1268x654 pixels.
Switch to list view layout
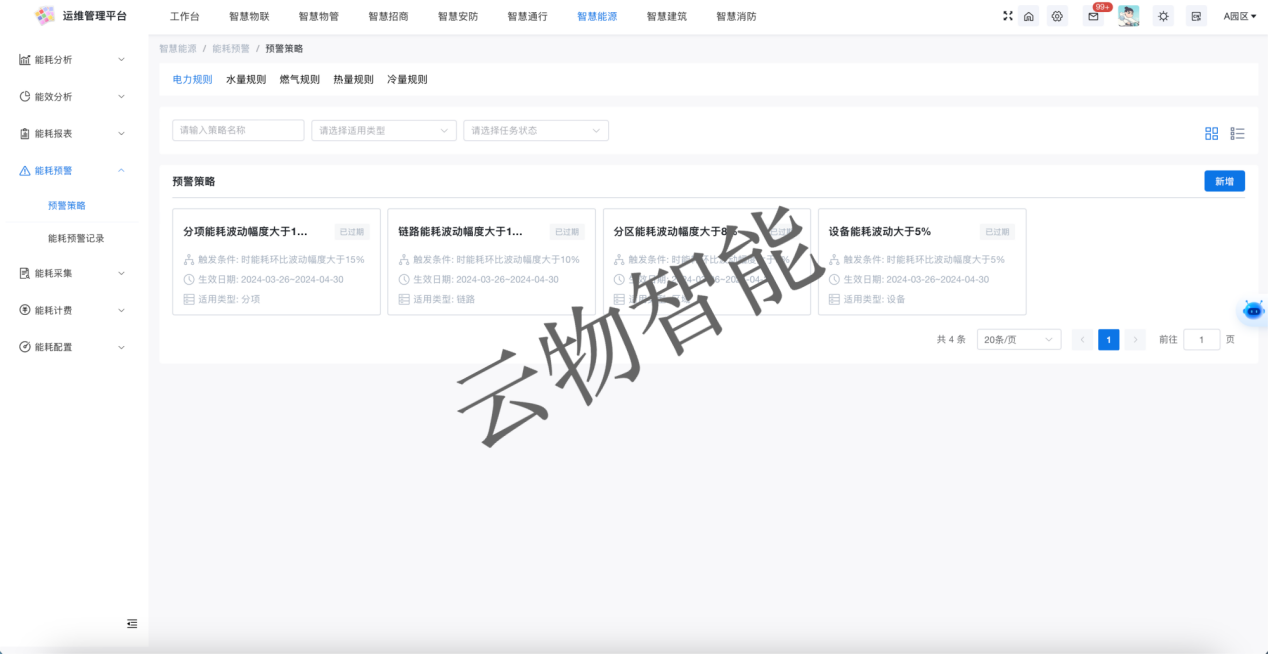pos(1237,133)
